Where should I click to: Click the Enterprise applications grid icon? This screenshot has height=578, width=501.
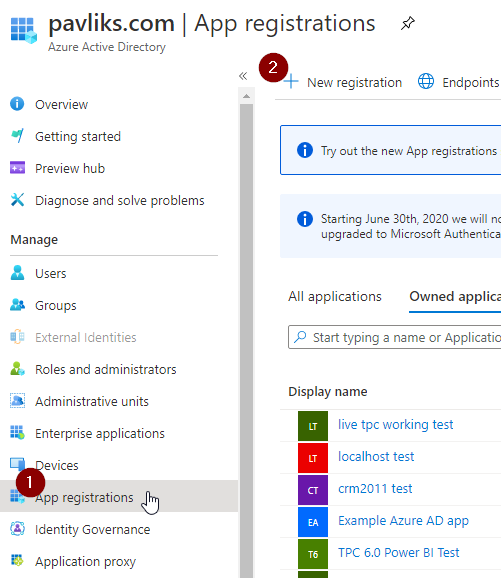point(17,432)
